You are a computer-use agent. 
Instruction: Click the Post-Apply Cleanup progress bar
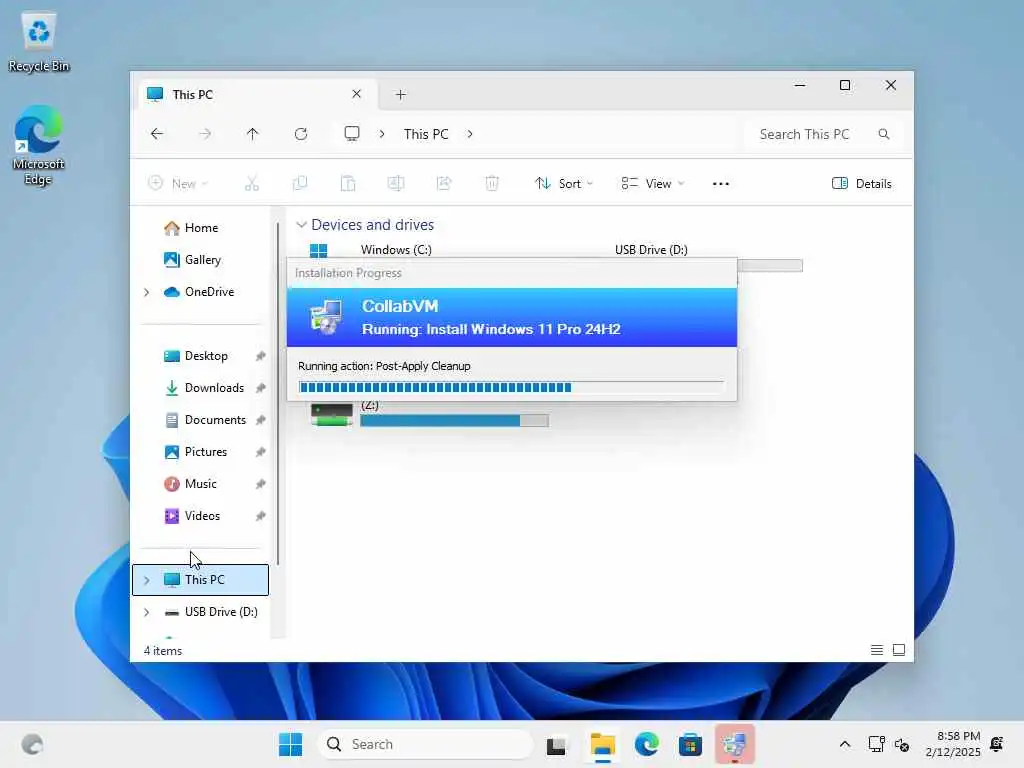click(x=512, y=387)
